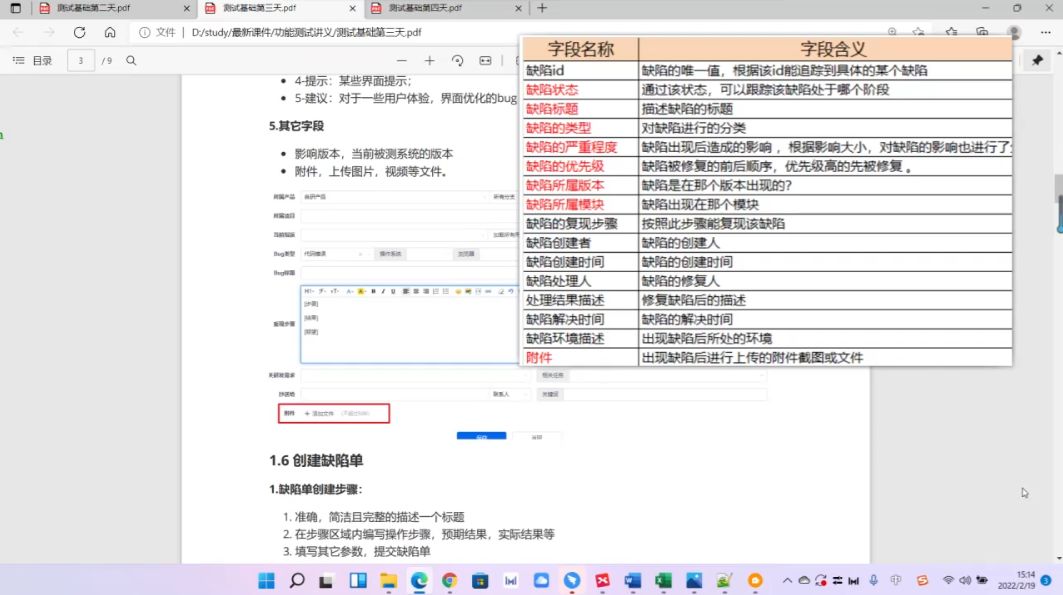Click the browser home icon
1063x595 pixels.
[110, 31]
